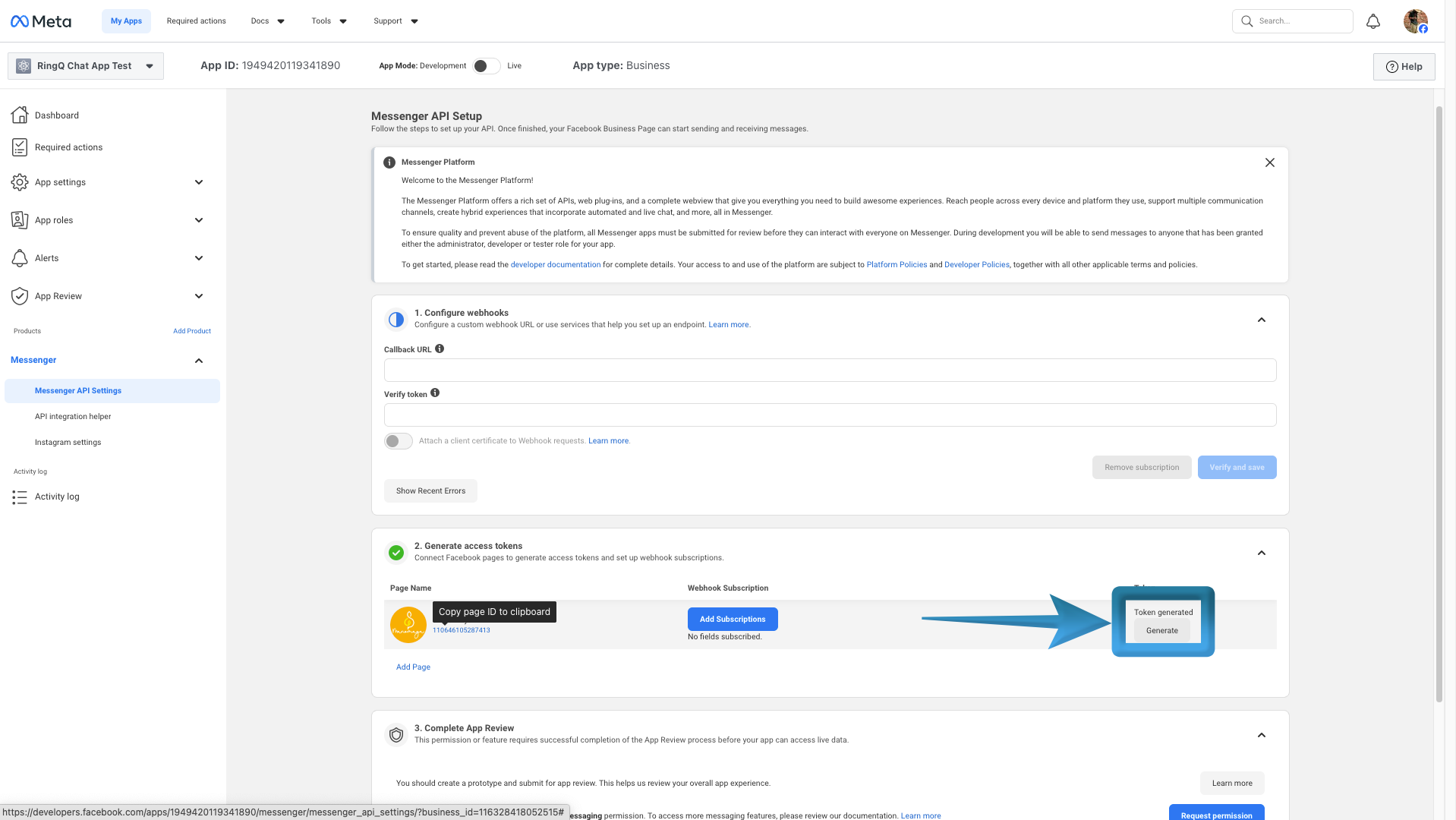
Task: Go to Dashboard
Action: [57, 115]
